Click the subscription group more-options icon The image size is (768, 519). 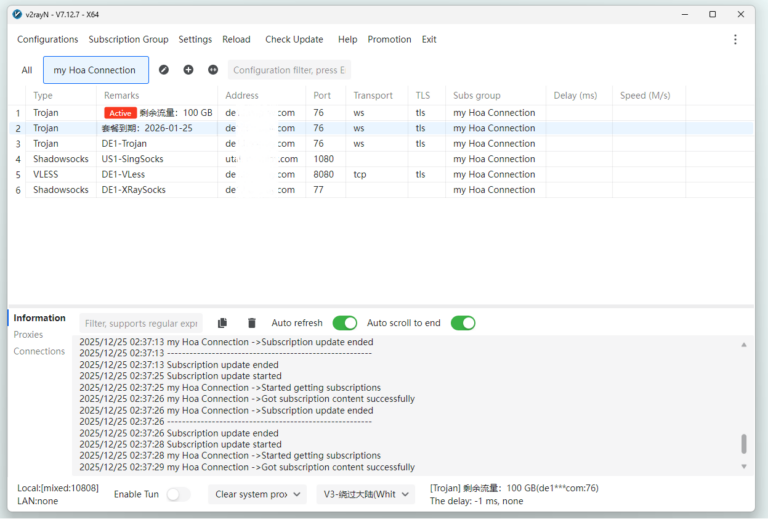pos(213,70)
